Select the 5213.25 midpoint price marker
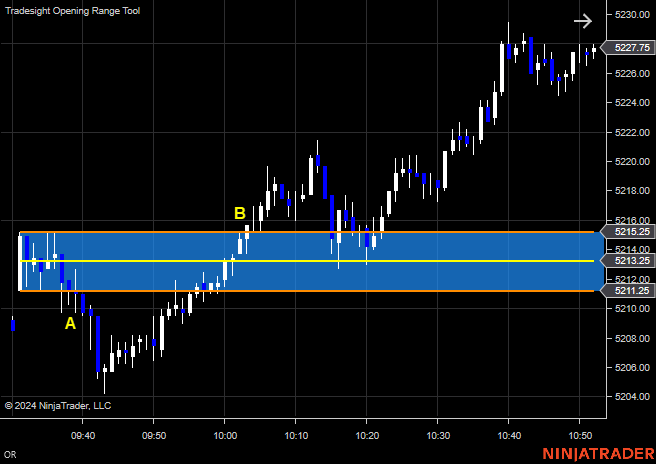 tap(628, 261)
